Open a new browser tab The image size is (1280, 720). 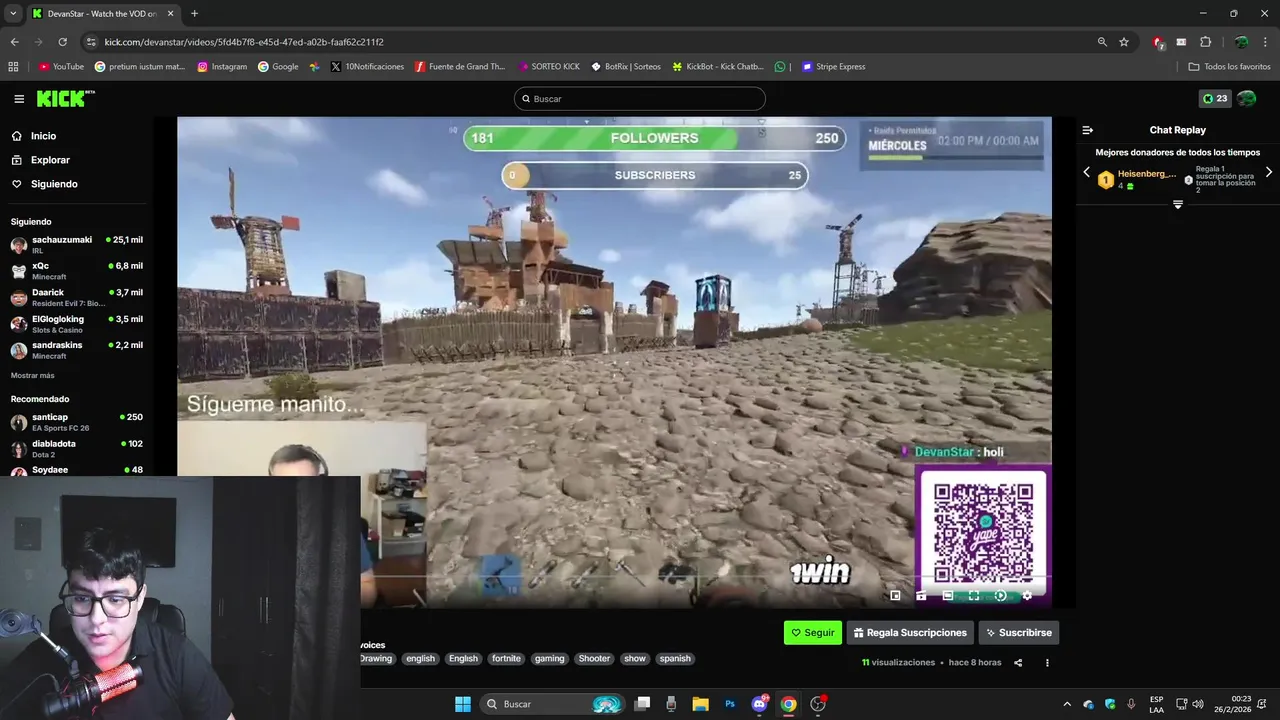[x=194, y=14]
